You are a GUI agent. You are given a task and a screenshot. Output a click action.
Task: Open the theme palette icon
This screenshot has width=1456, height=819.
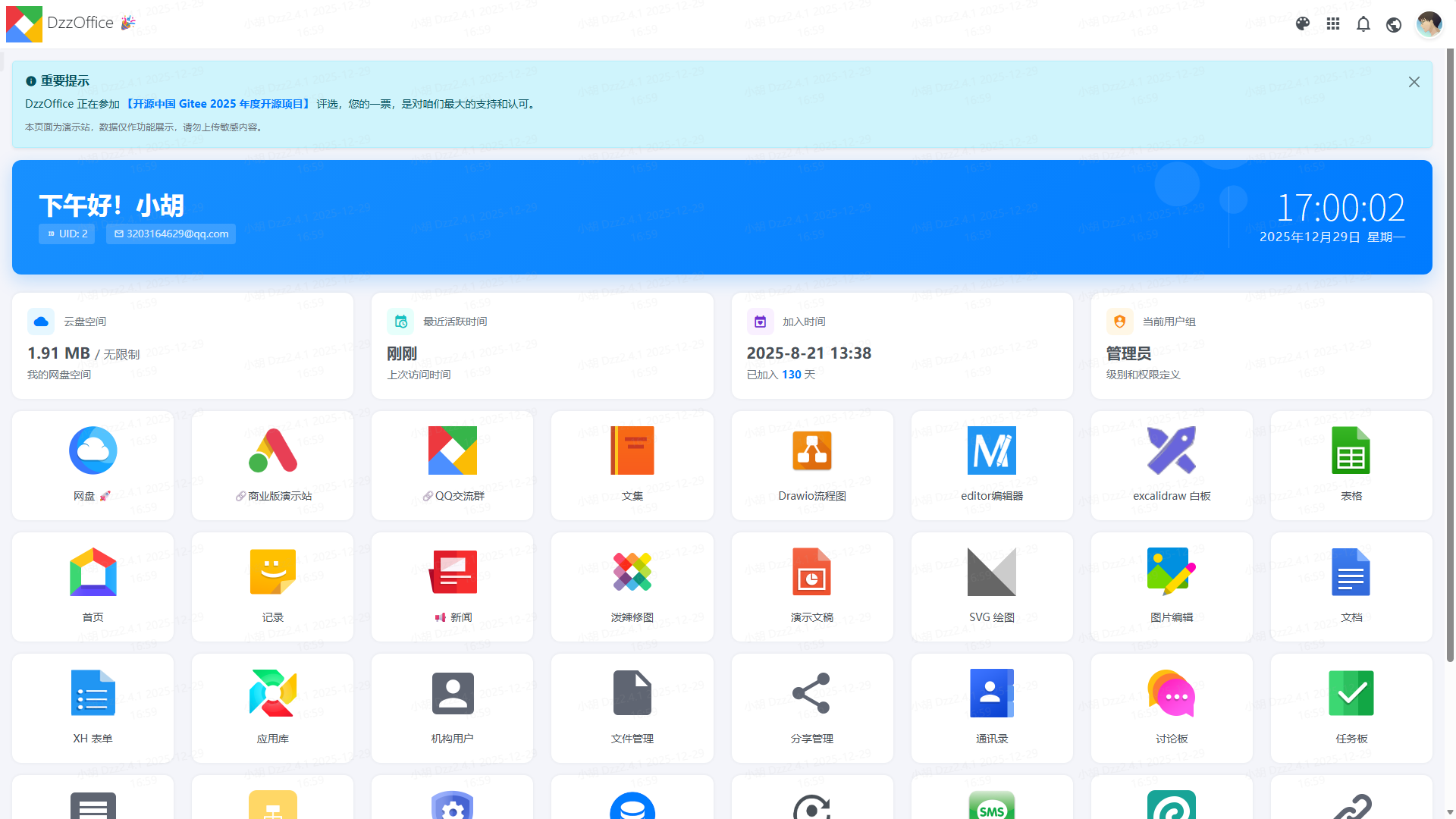click(x=1303, y=24)
